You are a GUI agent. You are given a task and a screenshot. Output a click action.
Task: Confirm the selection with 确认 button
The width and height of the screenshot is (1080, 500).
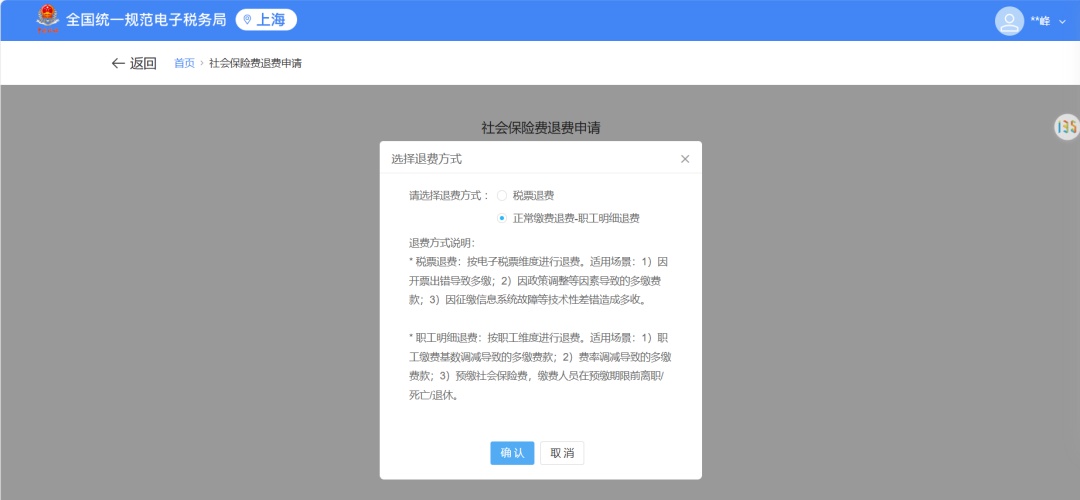point(512,453)
